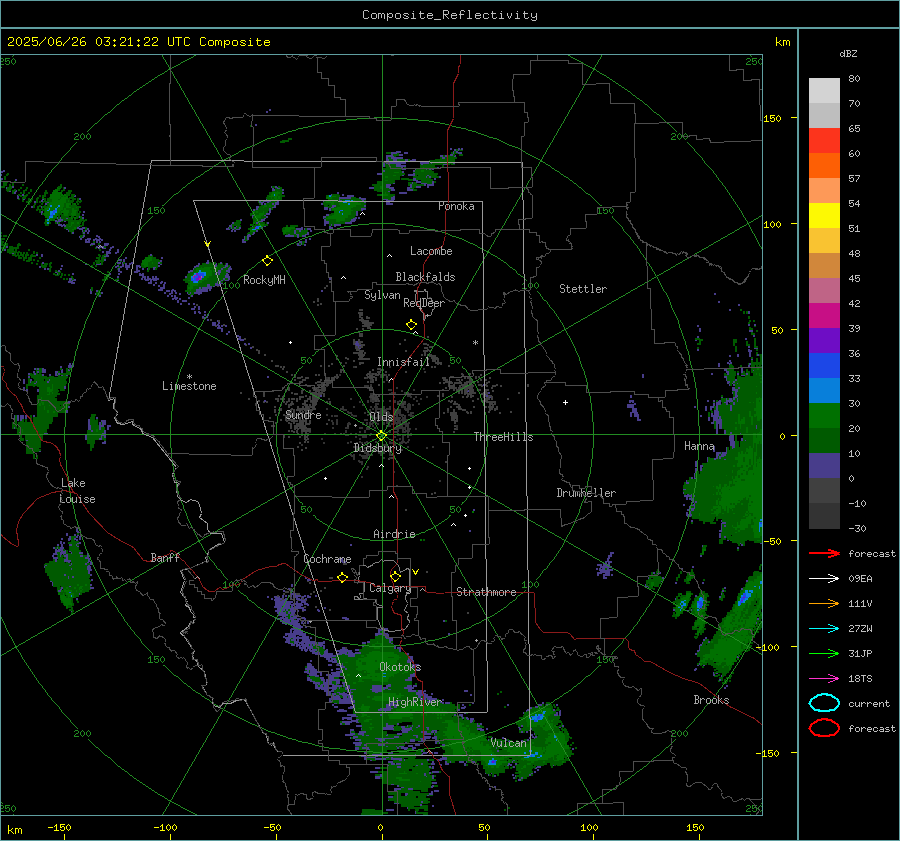The image size is (900, 841).
Task: Click the Lake Louise label
Action: point(77,491)
